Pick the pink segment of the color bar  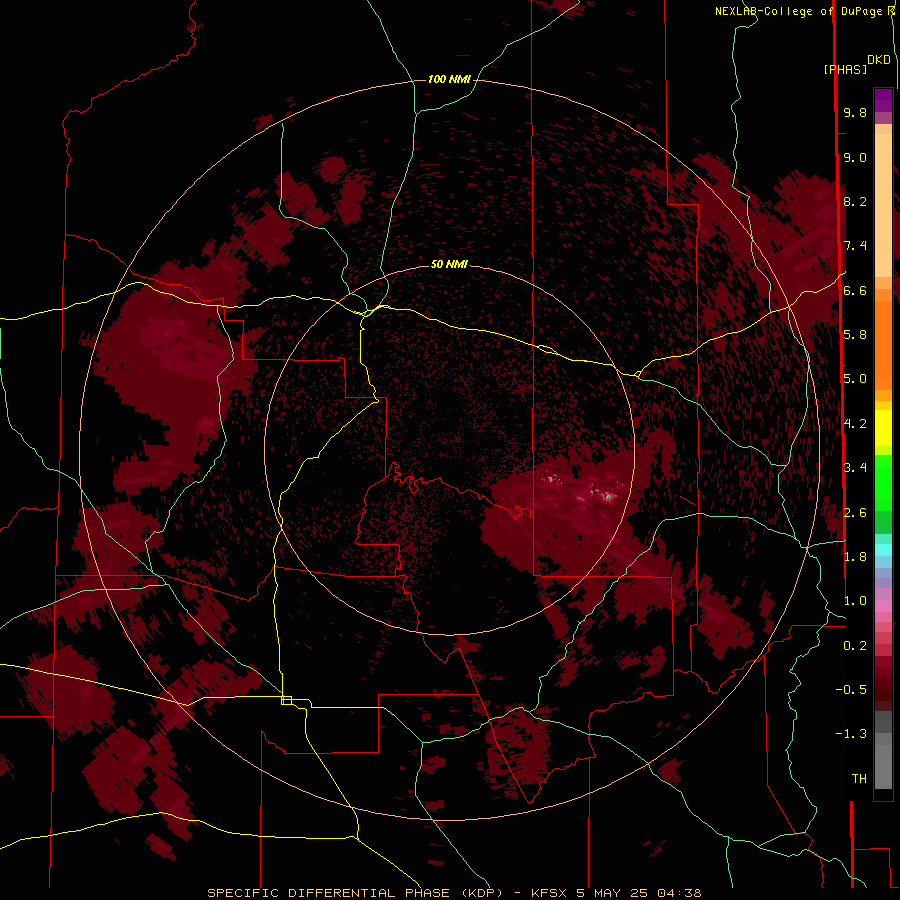[883, 606]
